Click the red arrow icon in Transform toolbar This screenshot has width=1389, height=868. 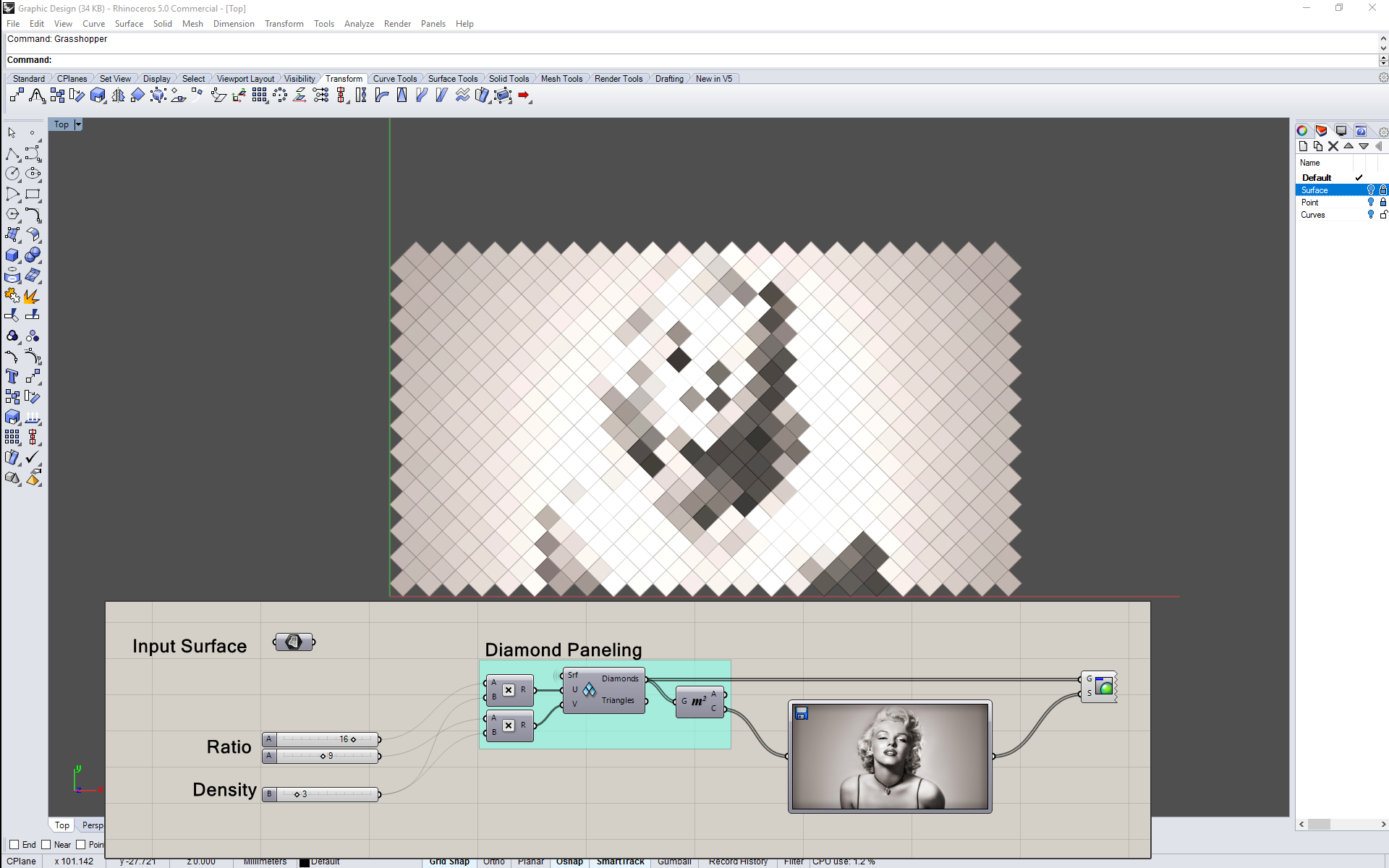tap(524, 95)
